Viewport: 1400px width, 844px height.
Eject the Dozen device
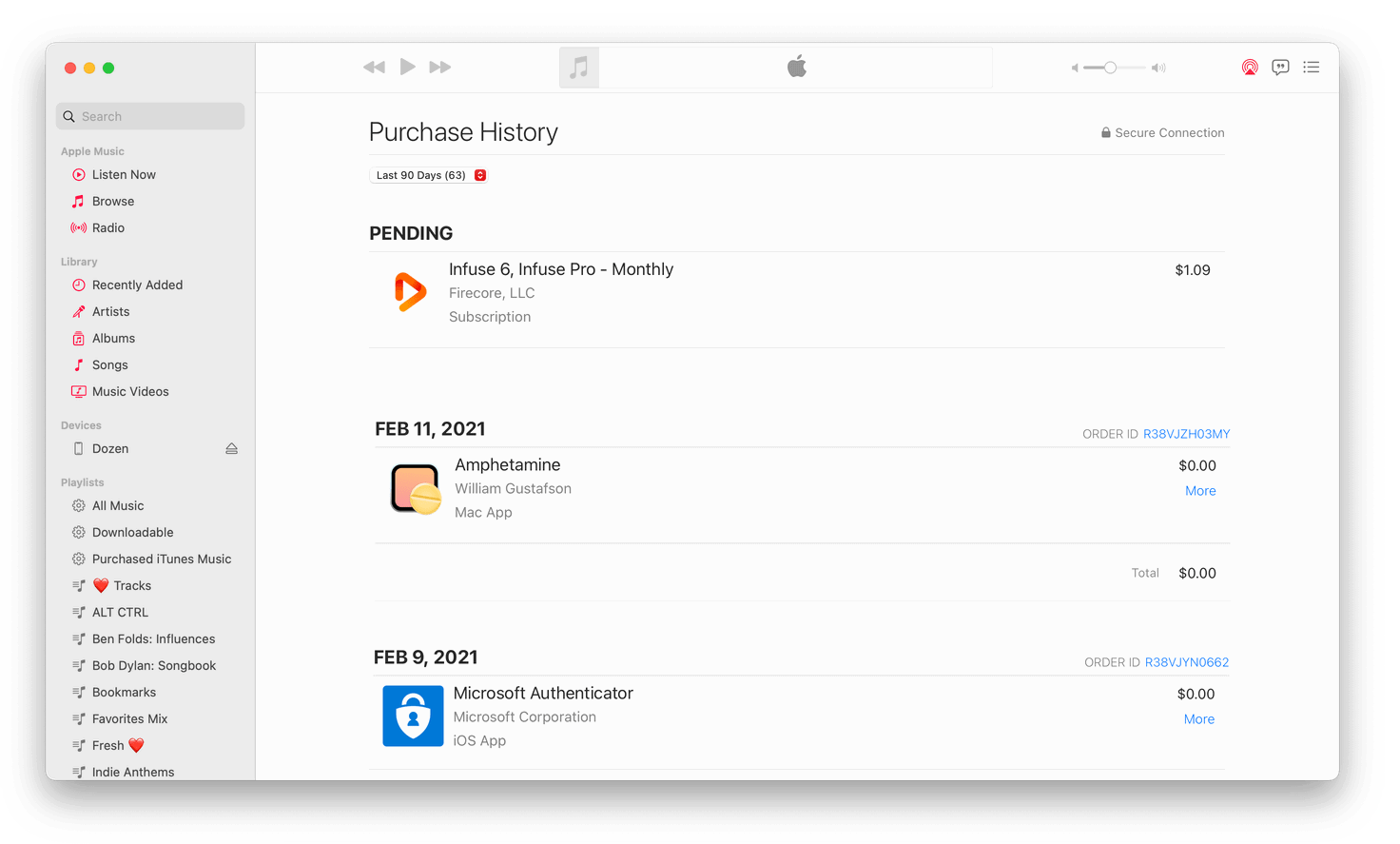click(x=231, y=449)
